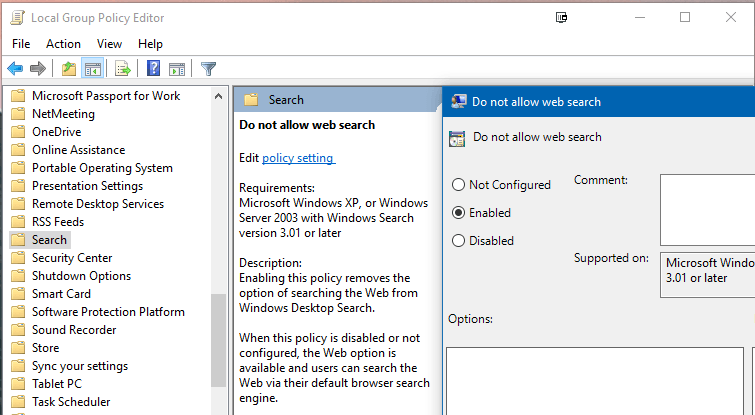Click the policy dialog title bar icon
Image resolution: width=755 pixels, height=415 pixels.
click(x=458, y=102)
